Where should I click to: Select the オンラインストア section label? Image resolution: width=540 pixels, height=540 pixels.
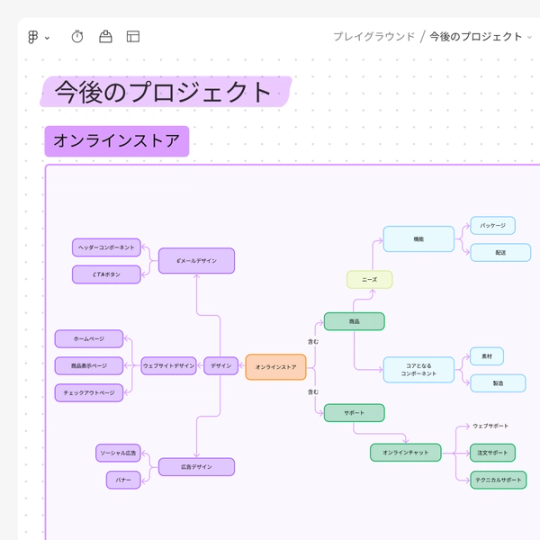tap(117, 141)
